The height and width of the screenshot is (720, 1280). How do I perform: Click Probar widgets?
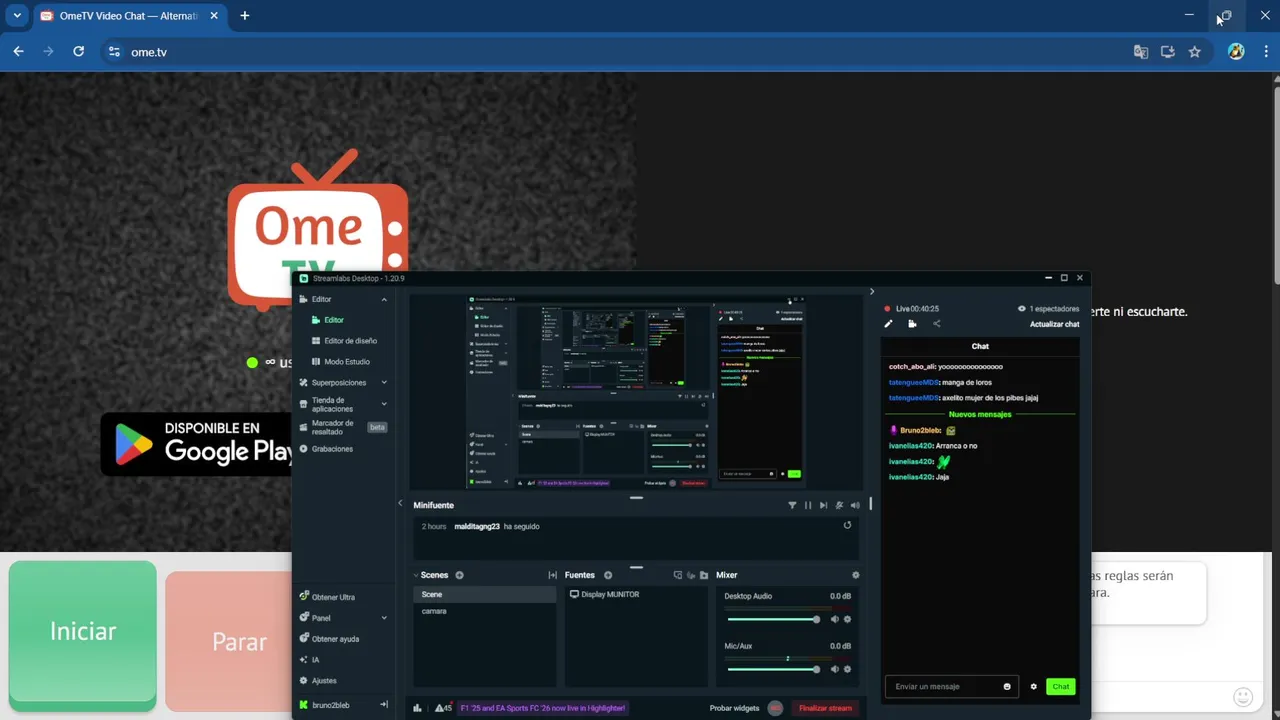tap(735, 708)
